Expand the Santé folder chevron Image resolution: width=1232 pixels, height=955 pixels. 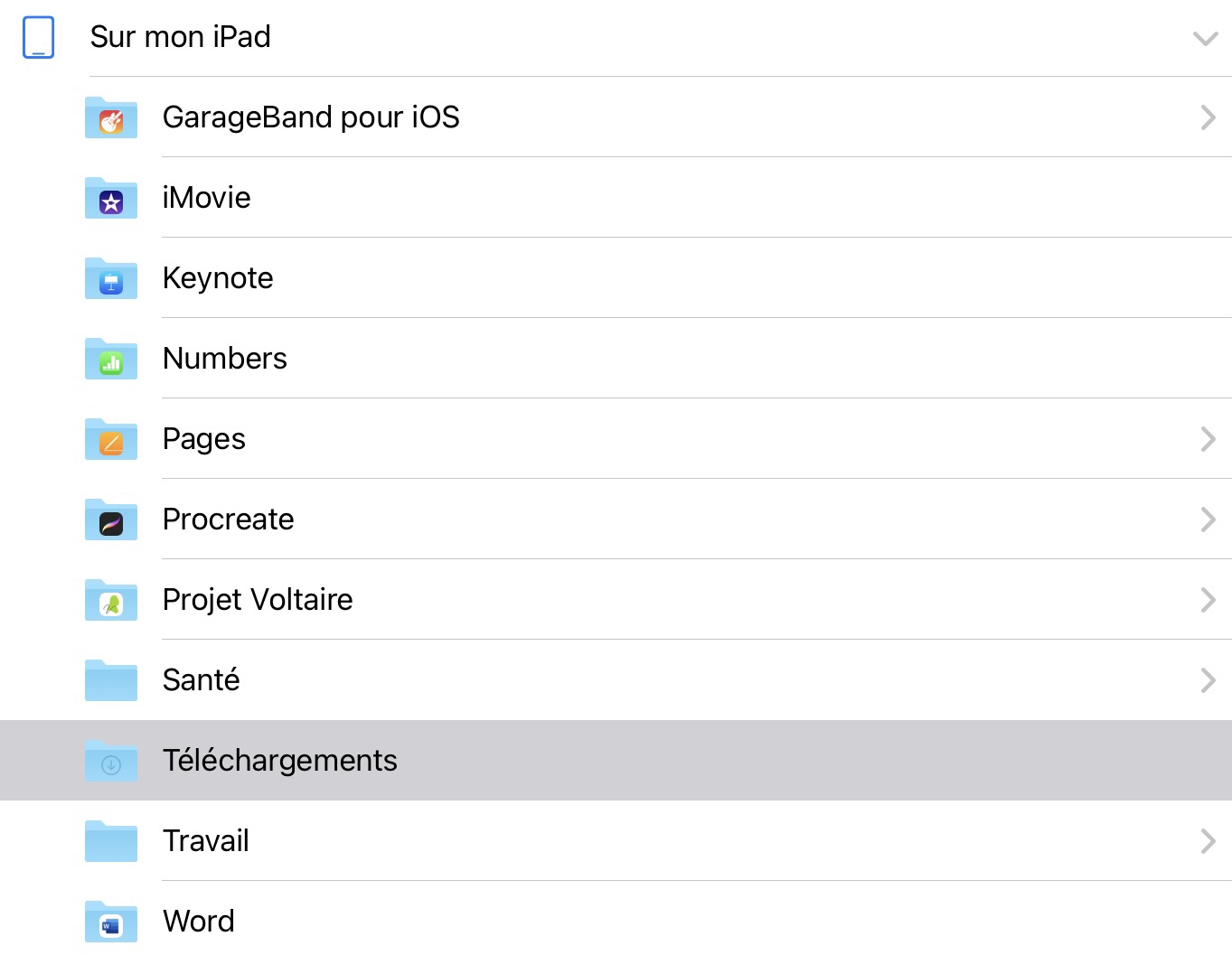(x=1208, y=680)
